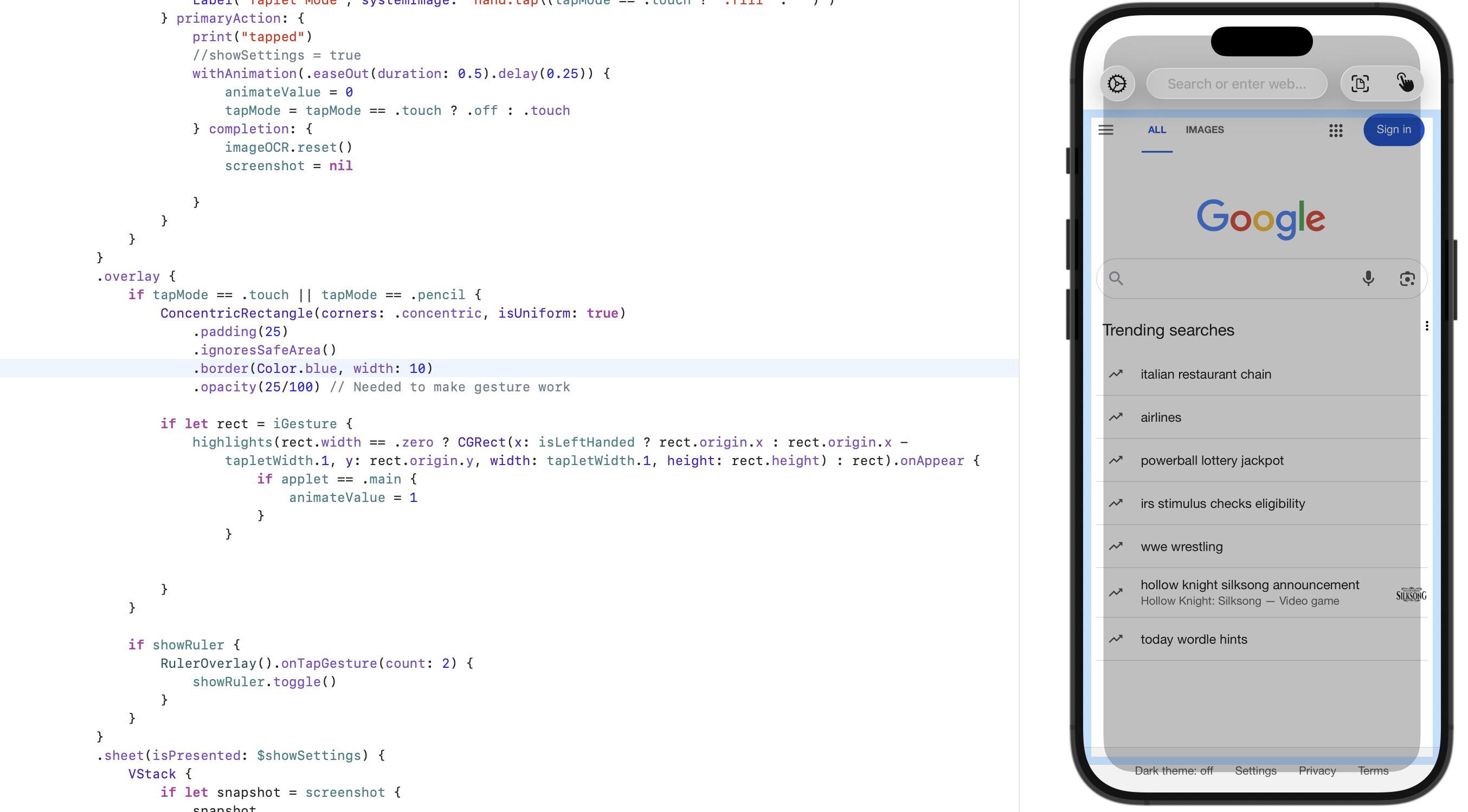1468x812 pixels.
Task: Click RulerOverlay().onTapGesture line
Action: [x=317, y=663]
